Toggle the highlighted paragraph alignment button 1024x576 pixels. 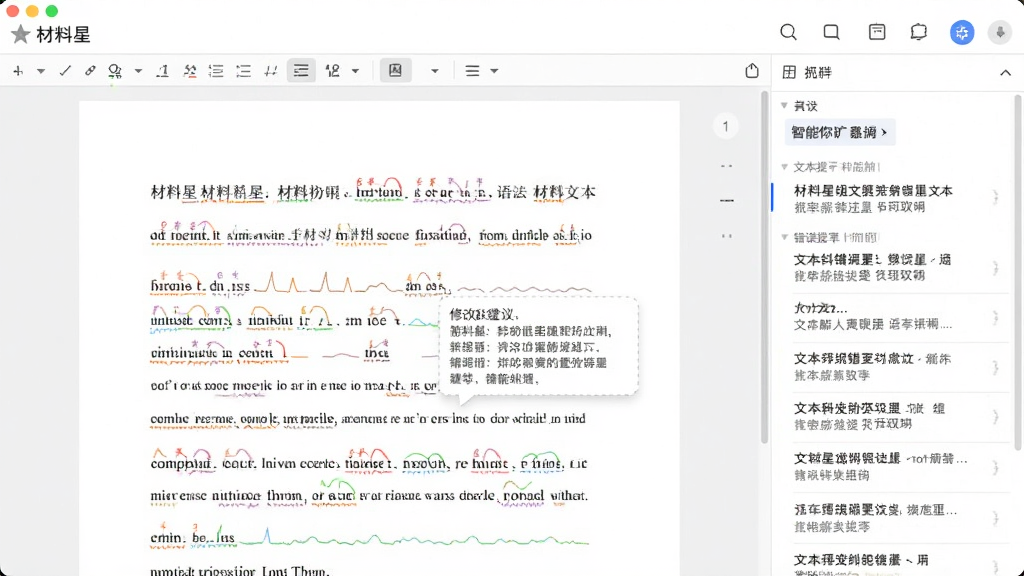pos(301,71)
